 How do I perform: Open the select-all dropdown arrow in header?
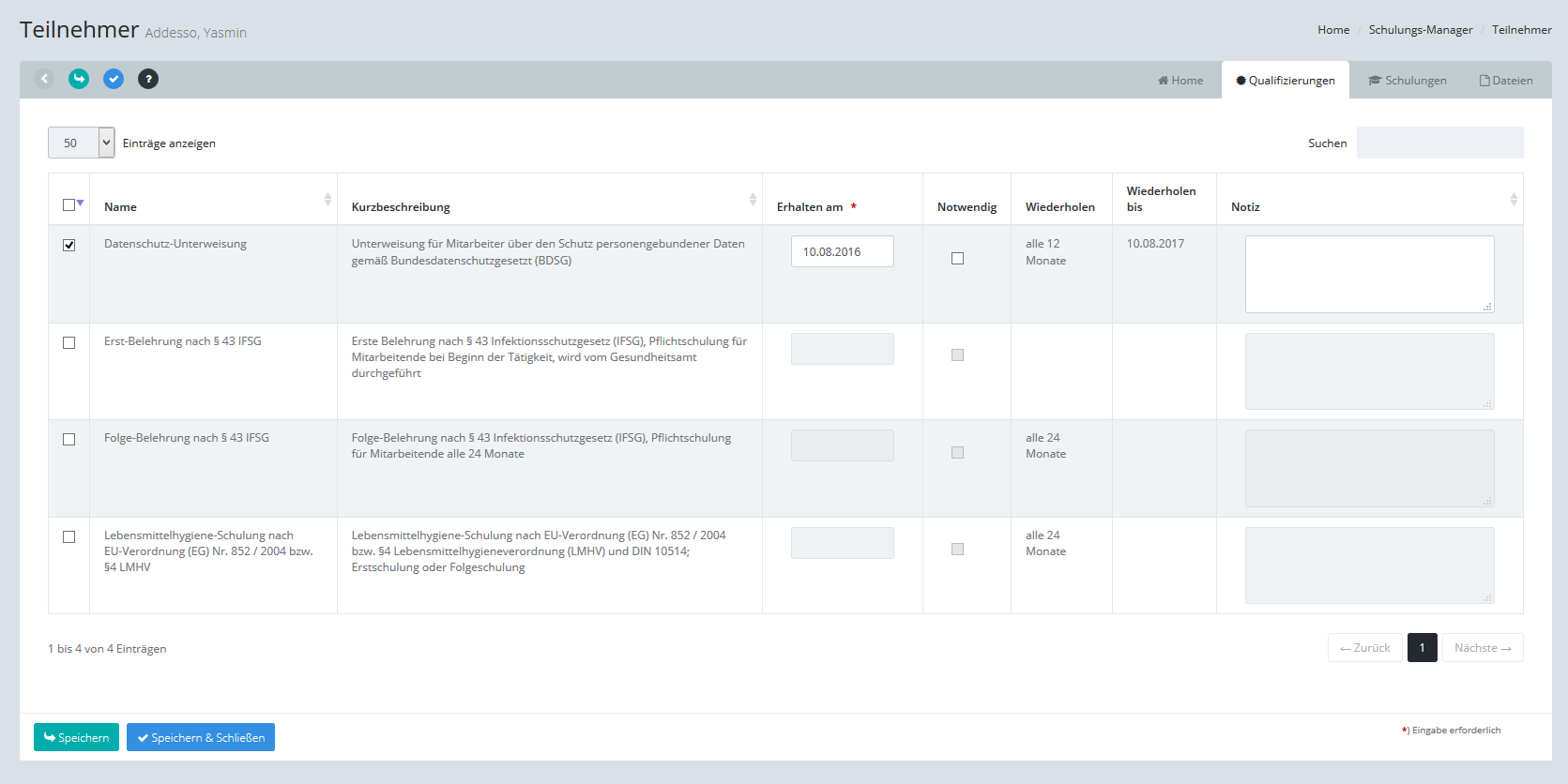(81, 204)
